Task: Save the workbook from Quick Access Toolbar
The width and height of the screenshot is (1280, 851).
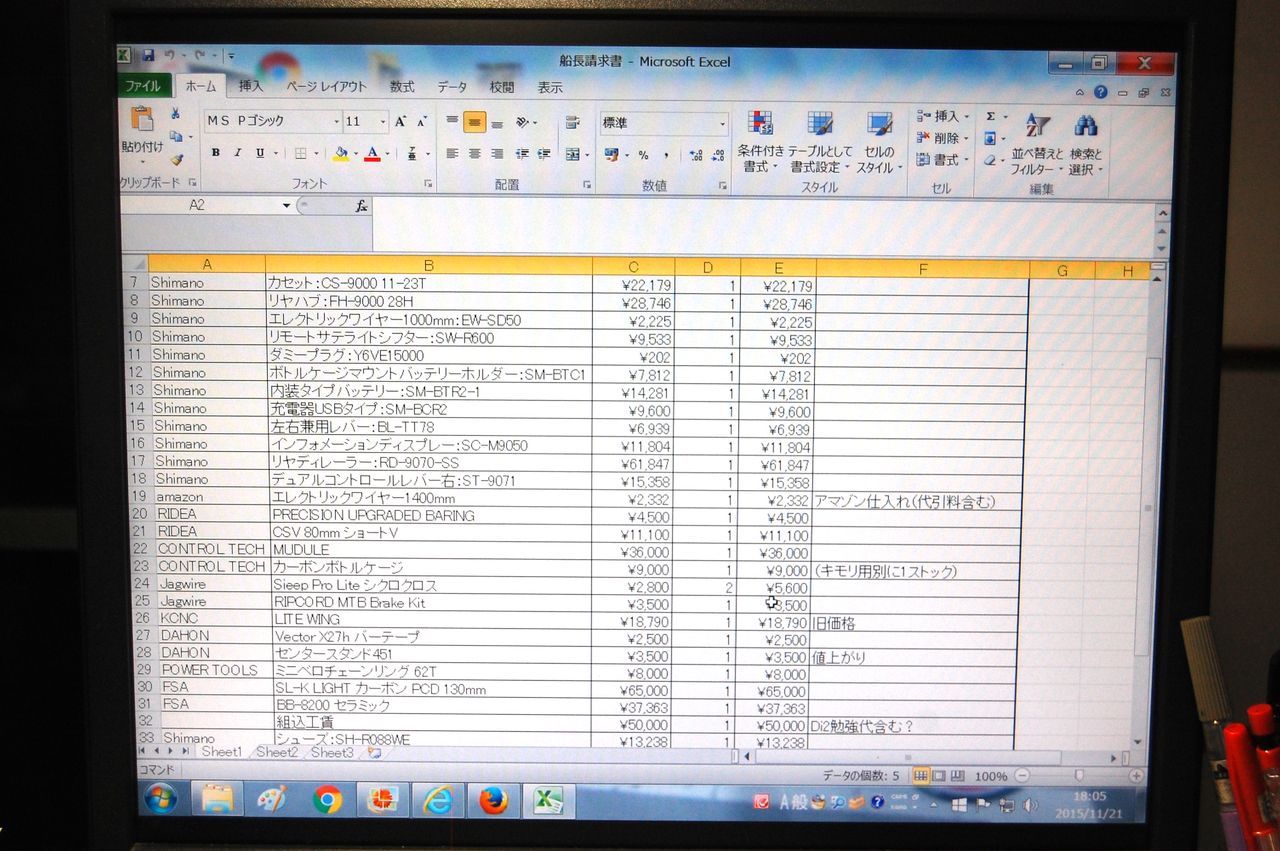Action: tap(148, 55)
